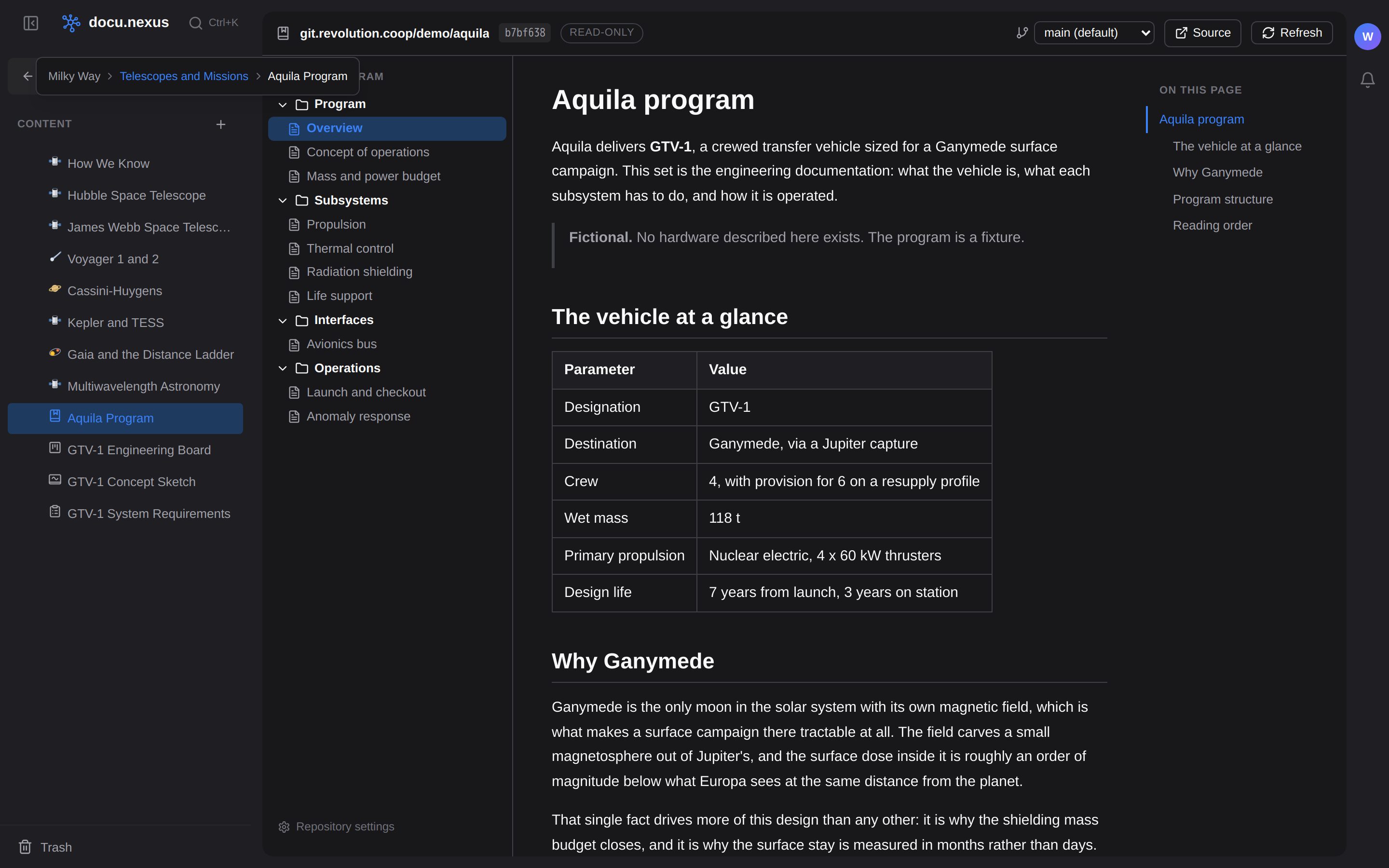The width and height of the screenshot is (1389, 868).
Task: Click the Cassini-Huygens planet icon
Action: coord(54,289)
